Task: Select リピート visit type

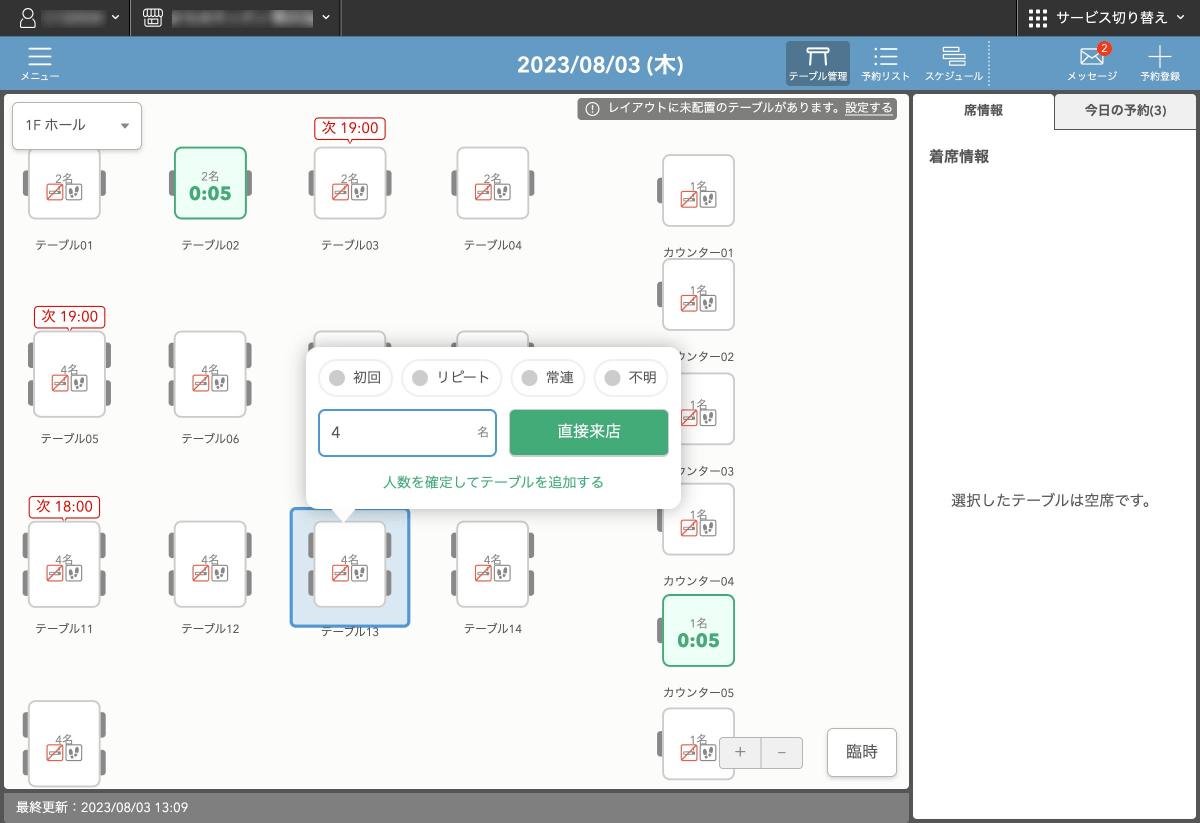Action: coord(452,378)
